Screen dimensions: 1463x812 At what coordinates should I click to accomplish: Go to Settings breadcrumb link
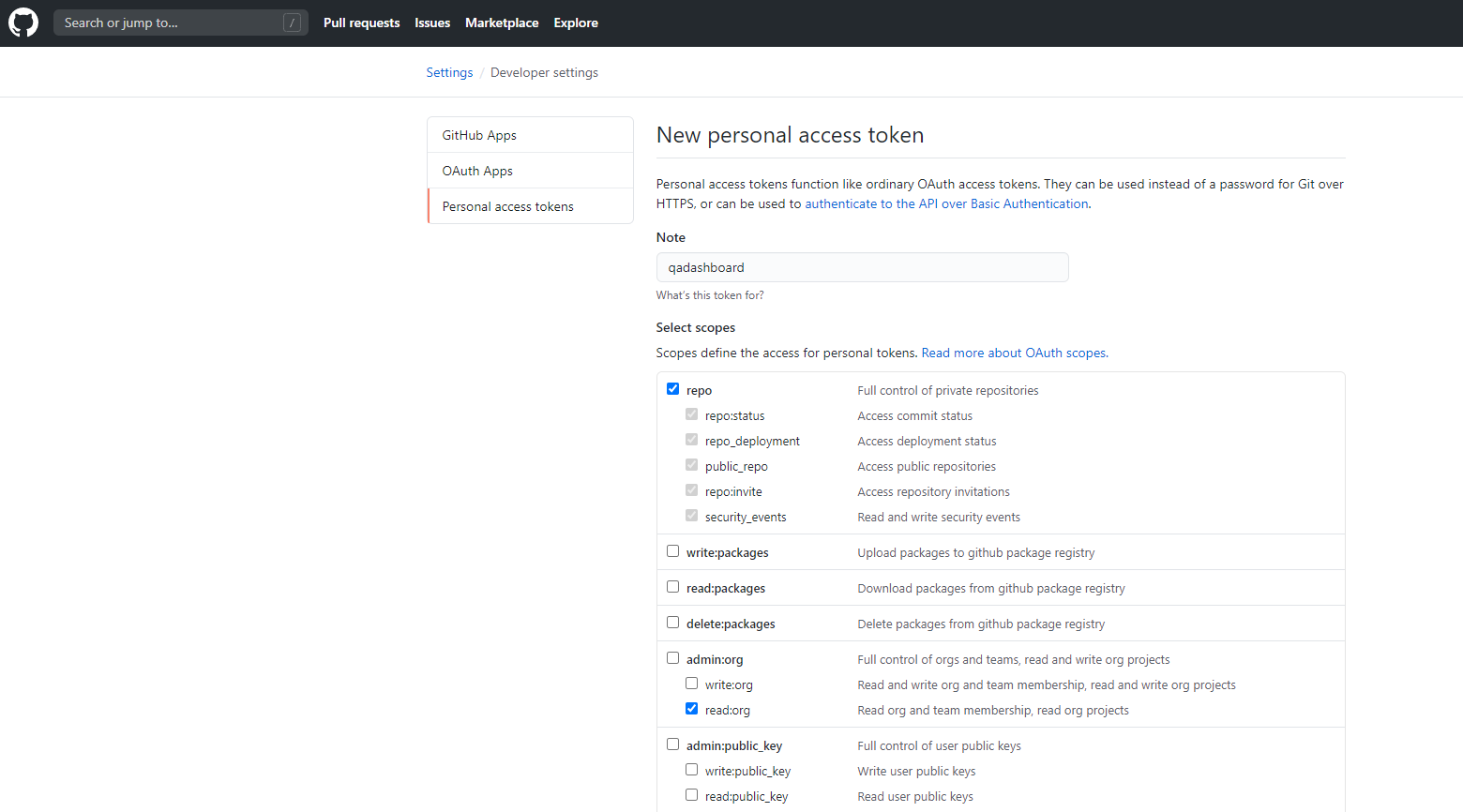click(449, 72)
